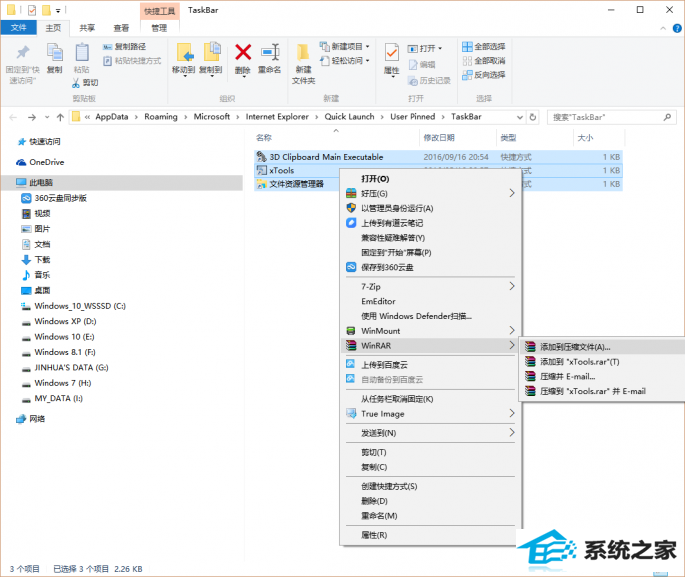685x577 pixels.
Task: Open the New item dropdown
Action: point(345,46)
